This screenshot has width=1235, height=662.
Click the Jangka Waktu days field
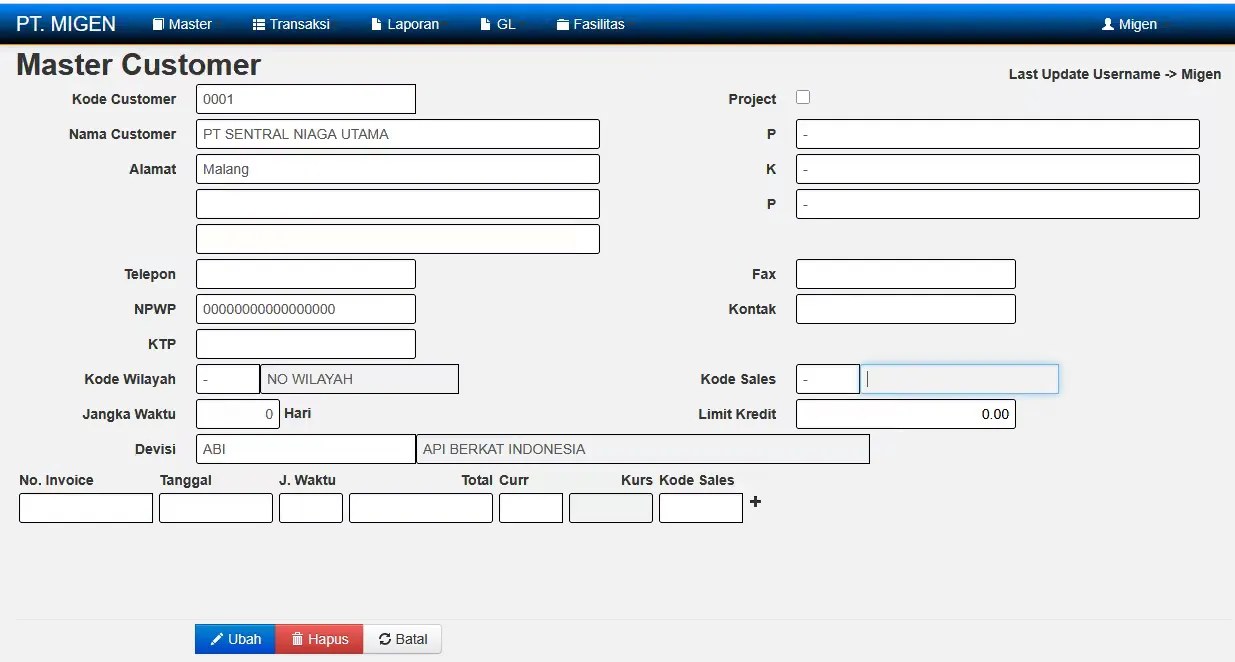click(x=238, y=414)
